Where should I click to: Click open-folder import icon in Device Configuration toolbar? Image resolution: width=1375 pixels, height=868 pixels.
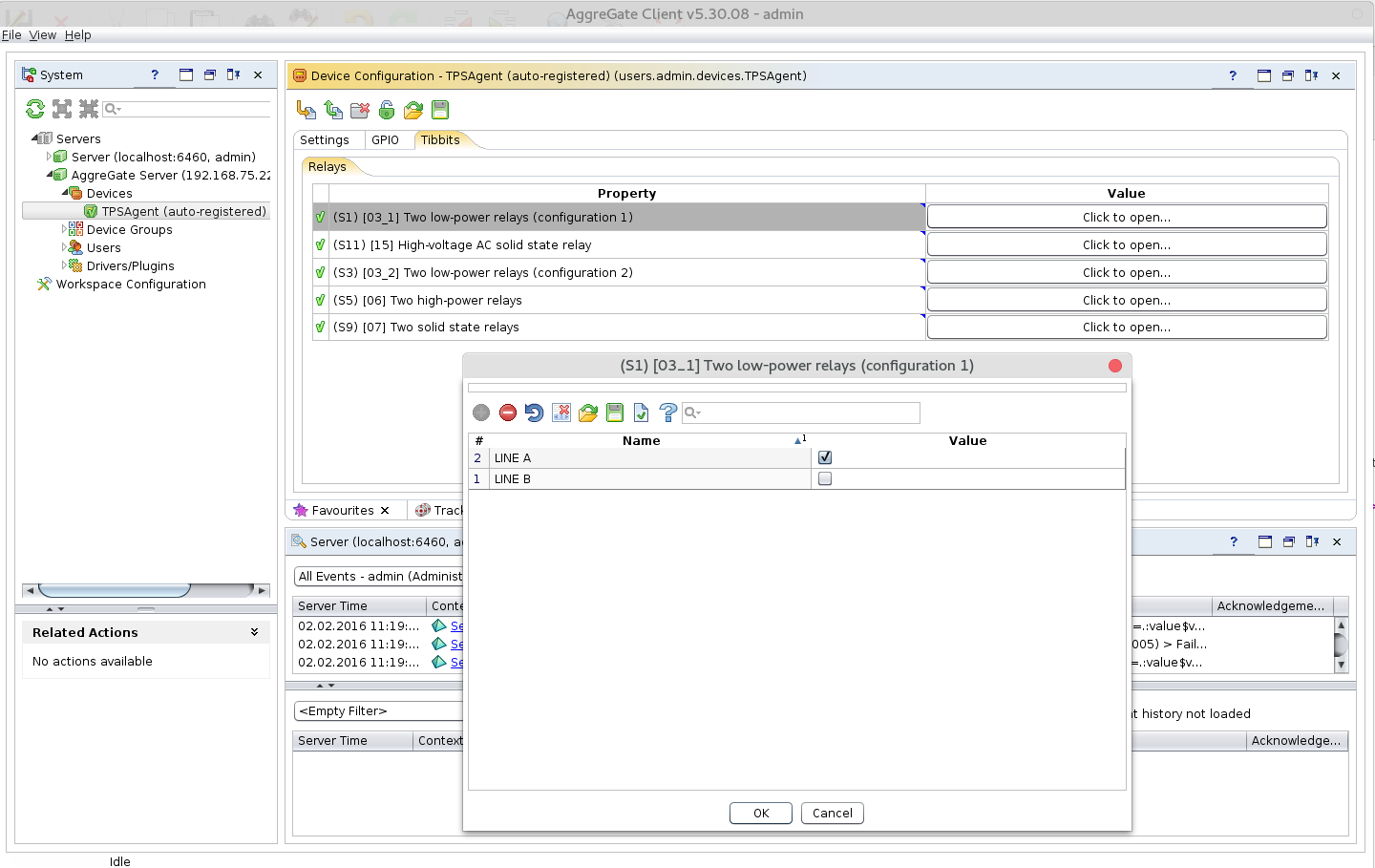pos(413,110)
